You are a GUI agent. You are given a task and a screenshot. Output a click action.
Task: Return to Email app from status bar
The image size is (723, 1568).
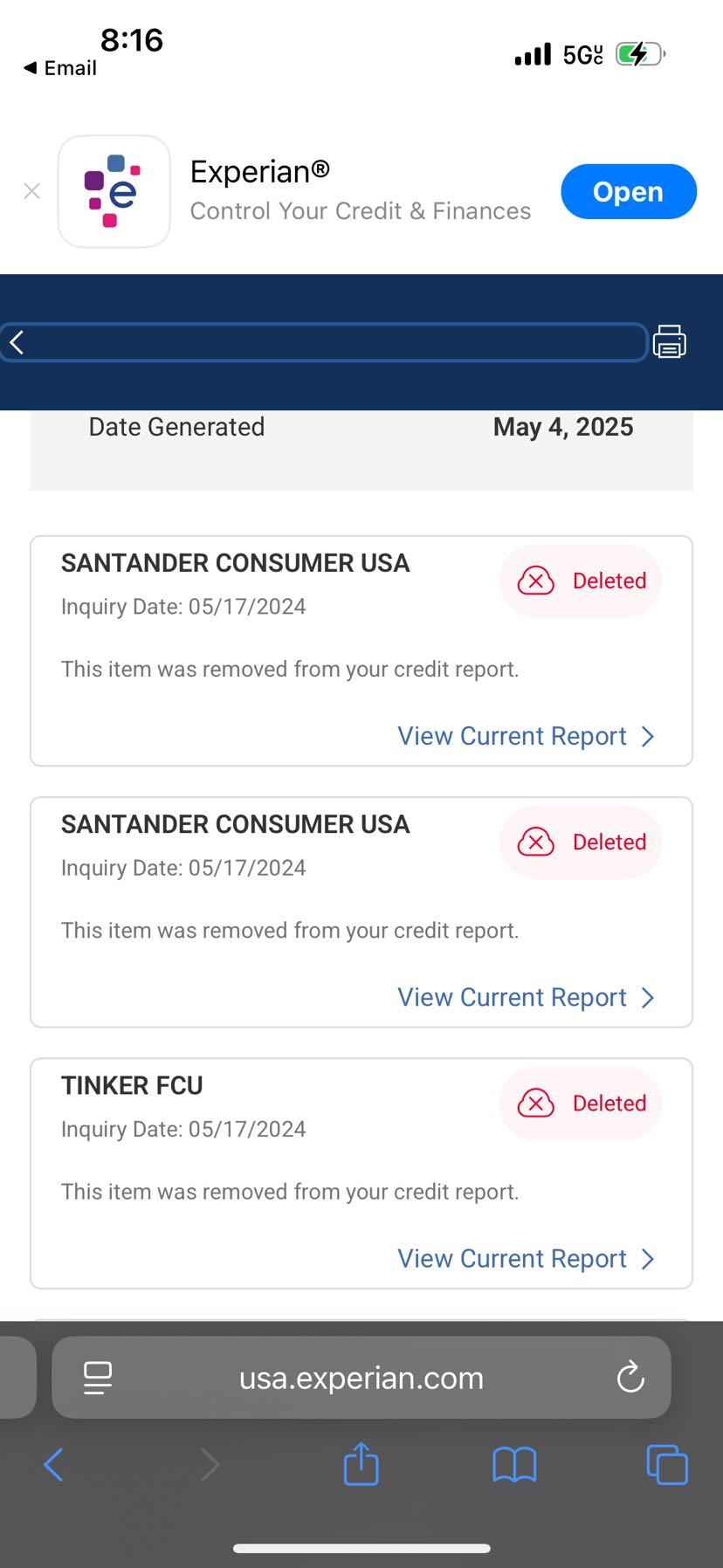[60, 68]
